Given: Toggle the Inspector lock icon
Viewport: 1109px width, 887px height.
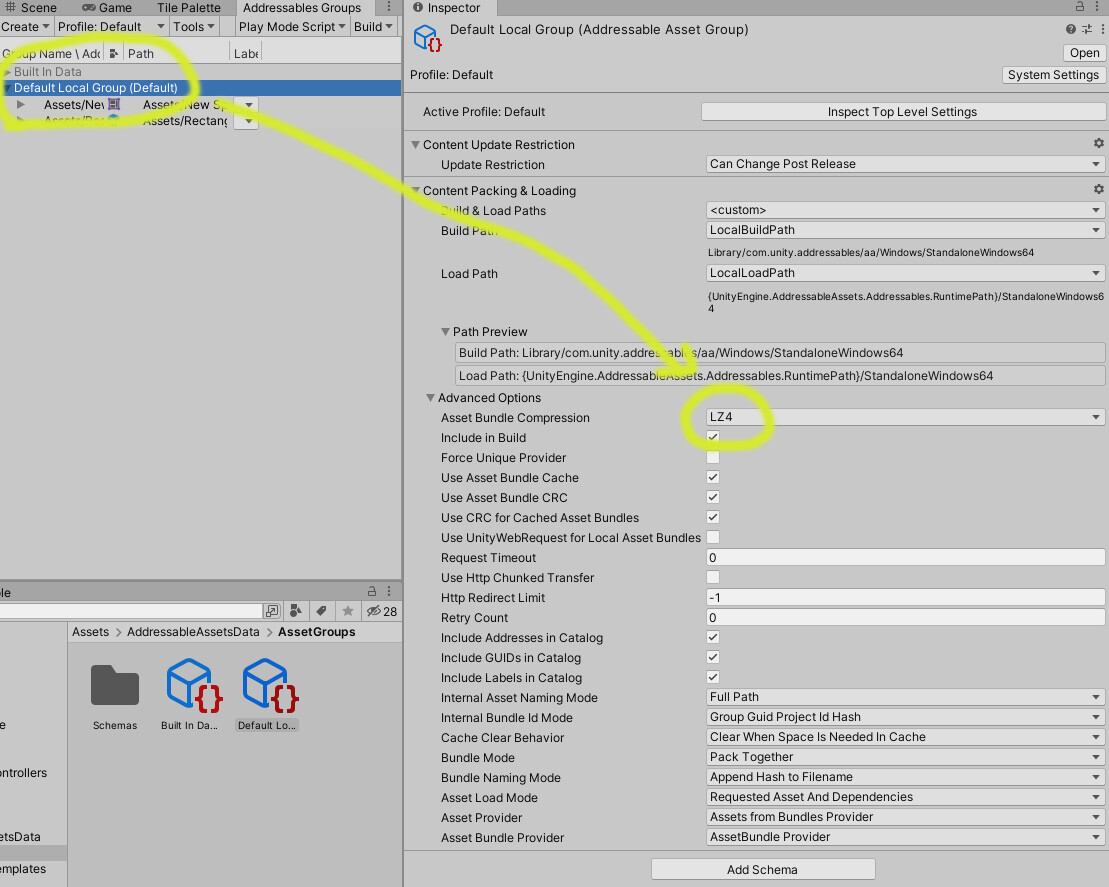Looking at the screenshot, I should (1080, 6).
